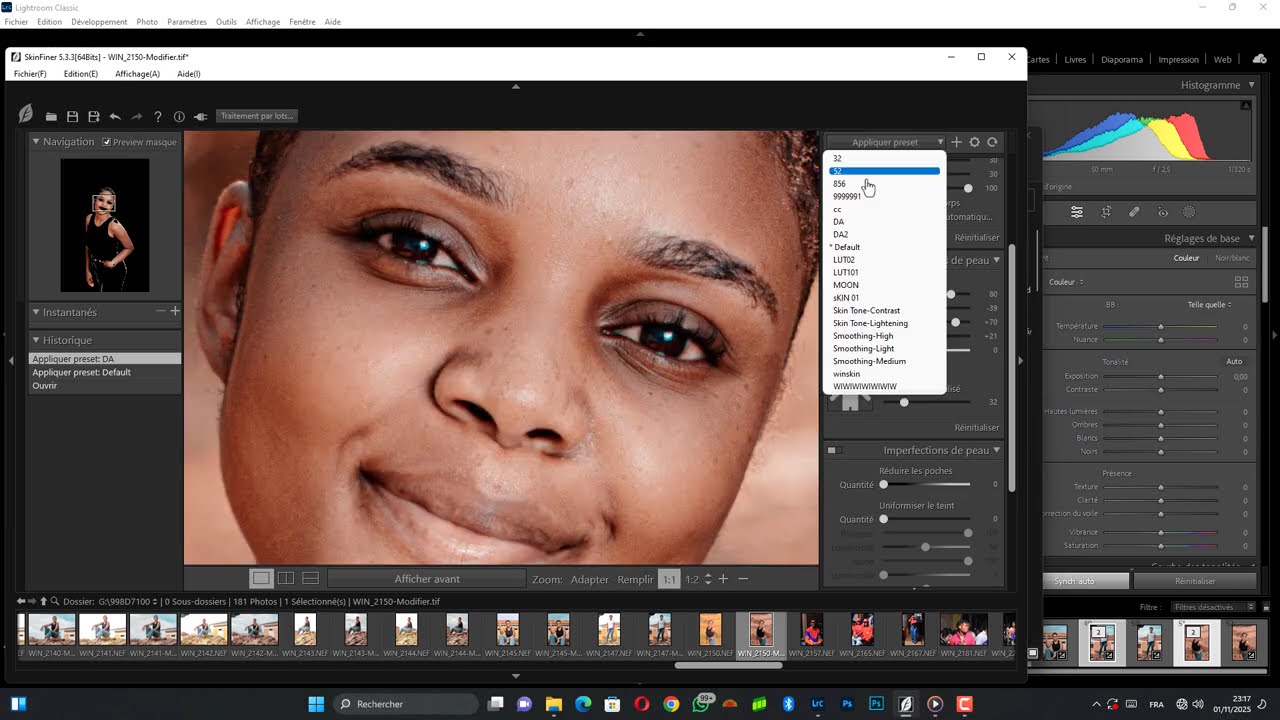Collapse the Instantanés panel
This screenshot has width=1280, height=720.
tap(36, 312)
